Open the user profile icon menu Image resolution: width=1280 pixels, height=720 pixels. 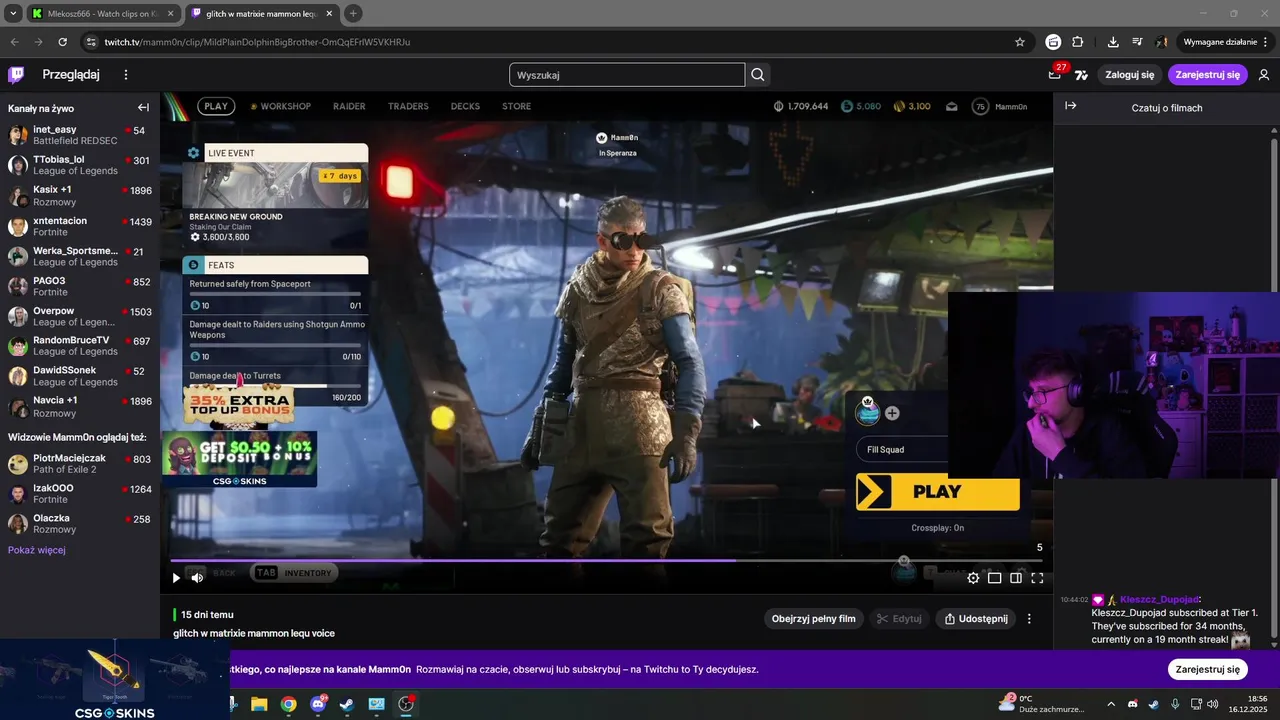tap(1264, 75)
